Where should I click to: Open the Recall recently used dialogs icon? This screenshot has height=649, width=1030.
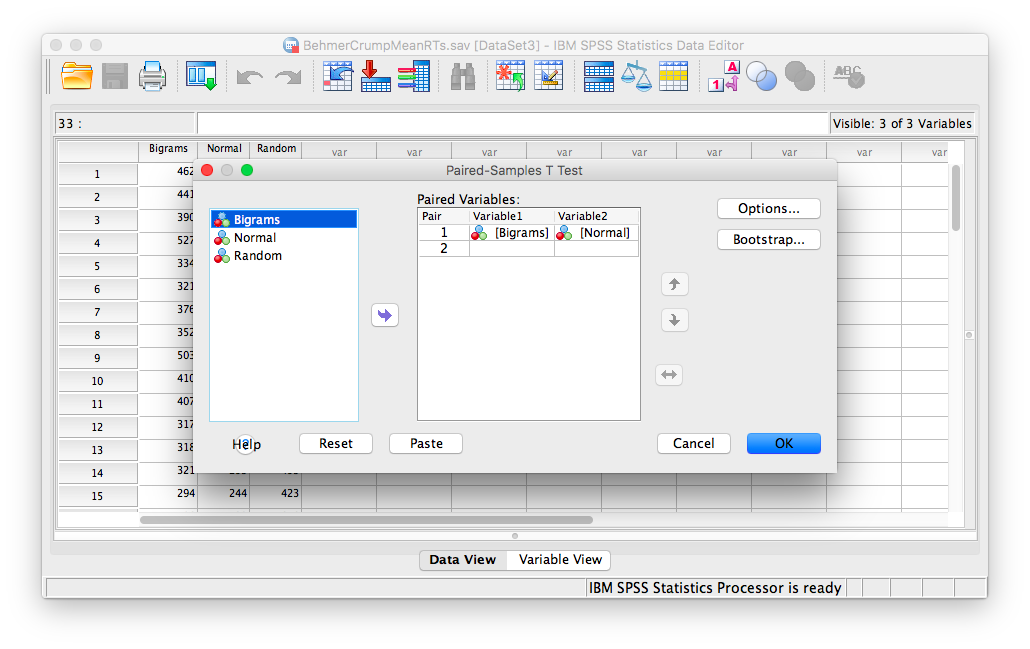pyautogui.click(x=201, y=76)
